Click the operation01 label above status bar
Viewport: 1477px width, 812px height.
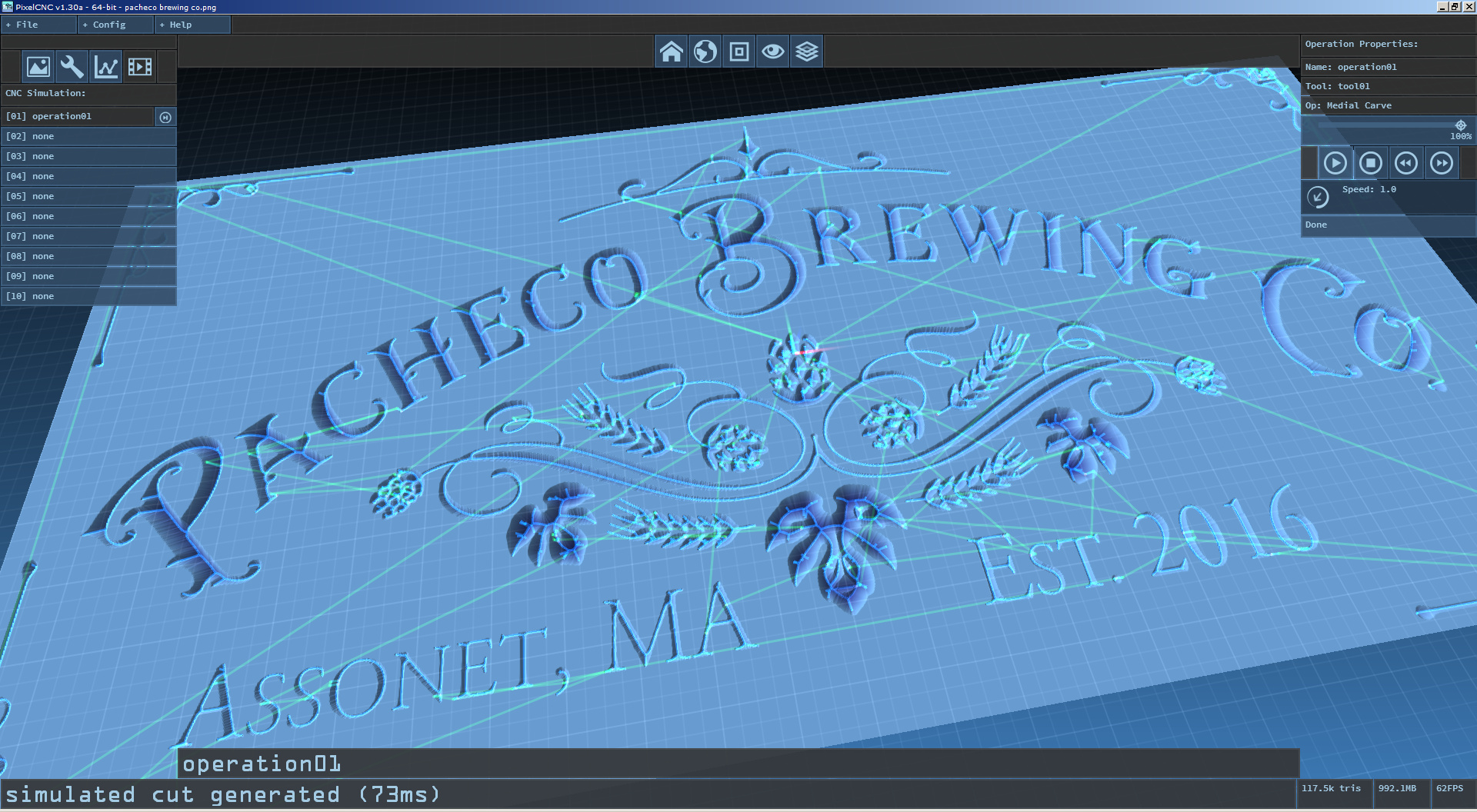[x=262, y=764]
